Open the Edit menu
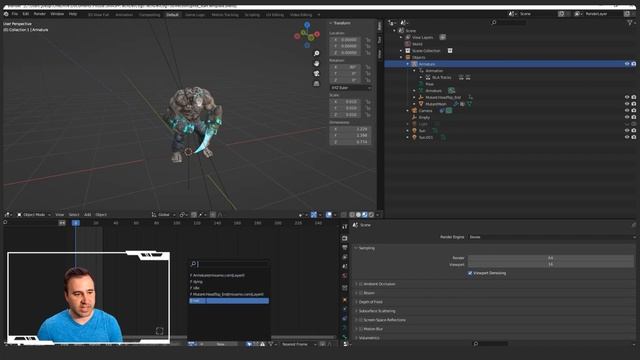 point(26,14)
